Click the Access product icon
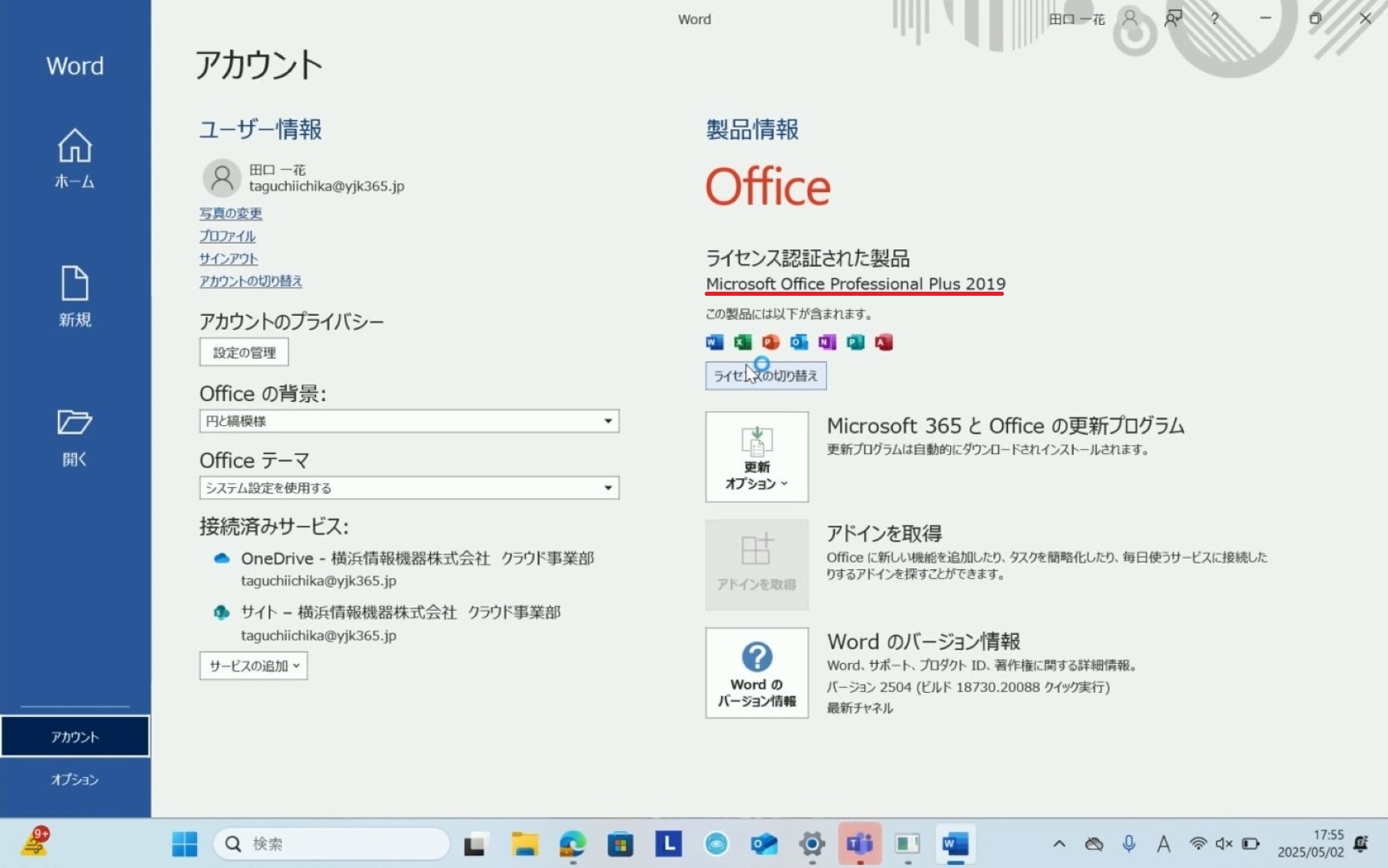The width and height of the screenshot is (1388, 868). pyautogui.click(x=883, y=342)
